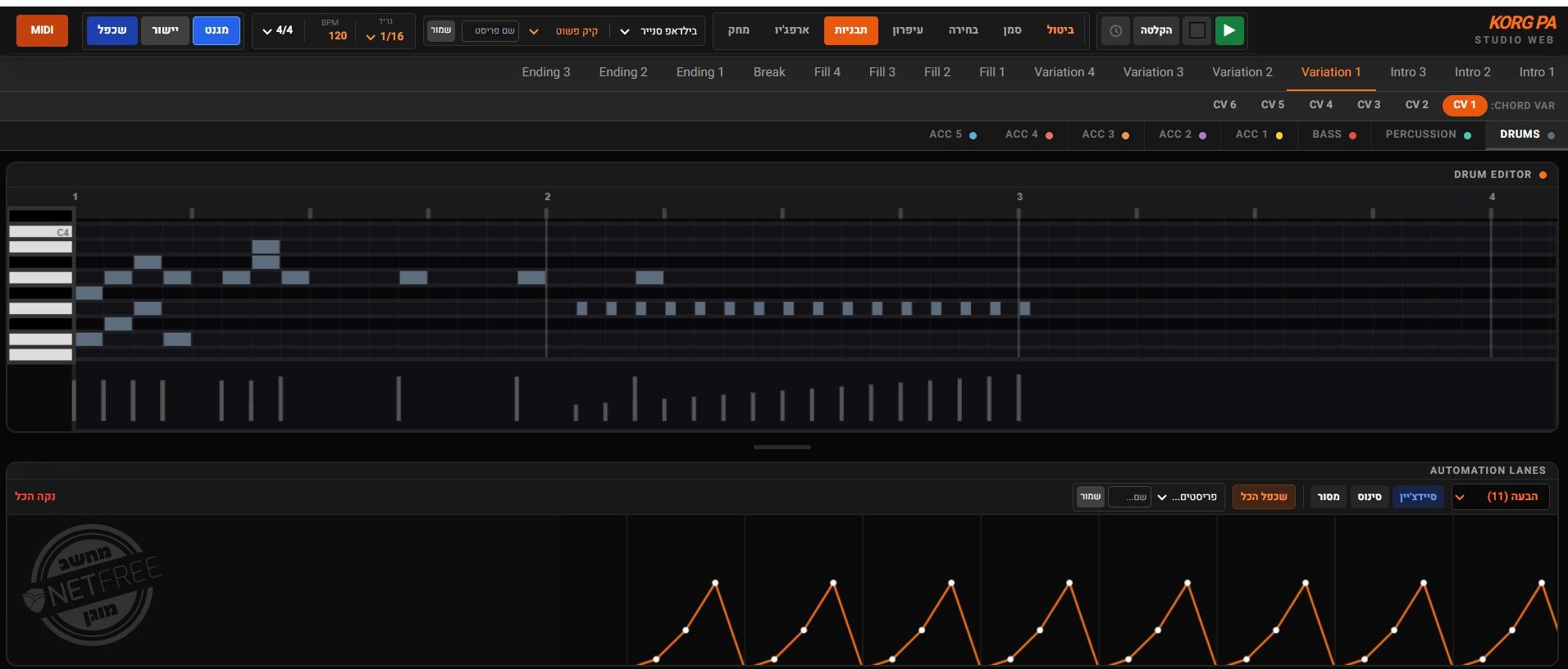1568x669 pixels.
Task: Open the BASS track tab
Action: 1333,134
